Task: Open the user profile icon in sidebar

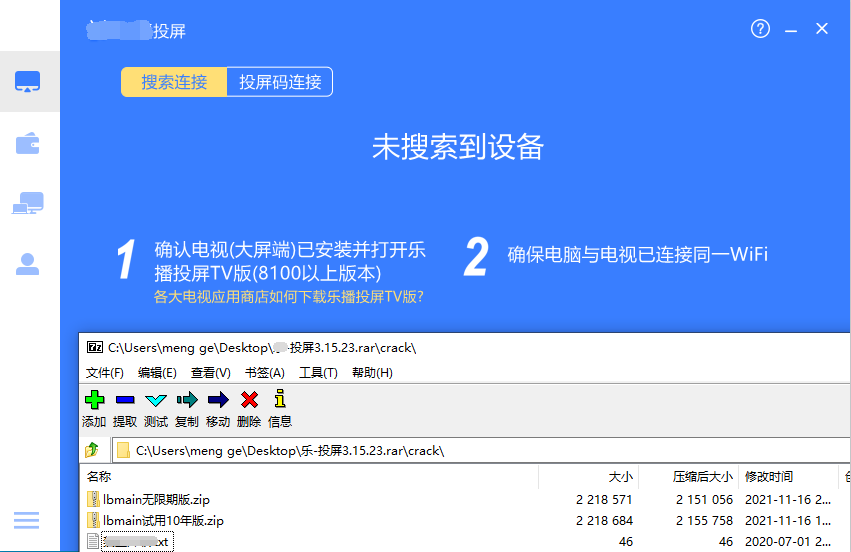Action: click(x=28, y=264)
